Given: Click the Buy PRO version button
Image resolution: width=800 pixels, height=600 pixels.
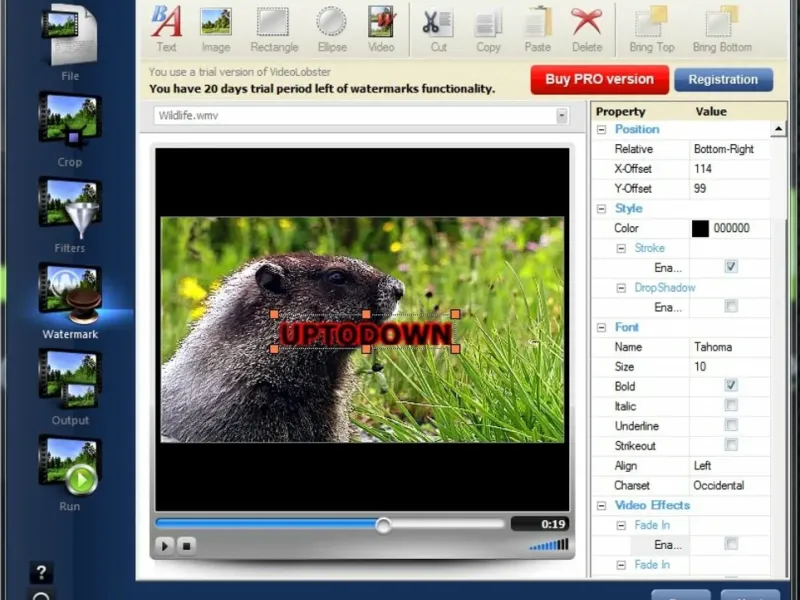Looking at the screenshot, I should click(x=599, y=80).
